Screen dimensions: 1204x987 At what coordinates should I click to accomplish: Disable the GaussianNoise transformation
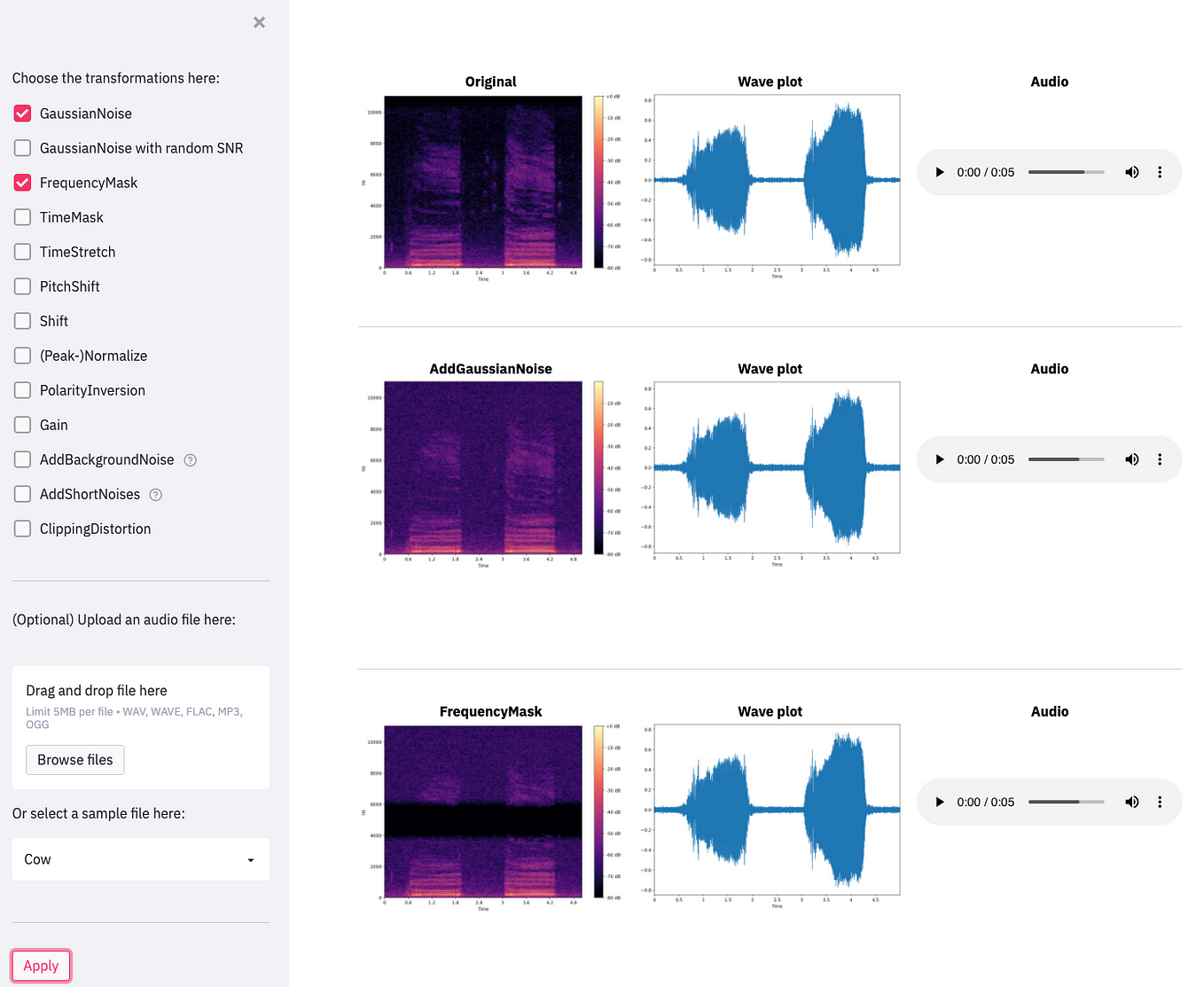pyautogui.click(x=22, y=113)
